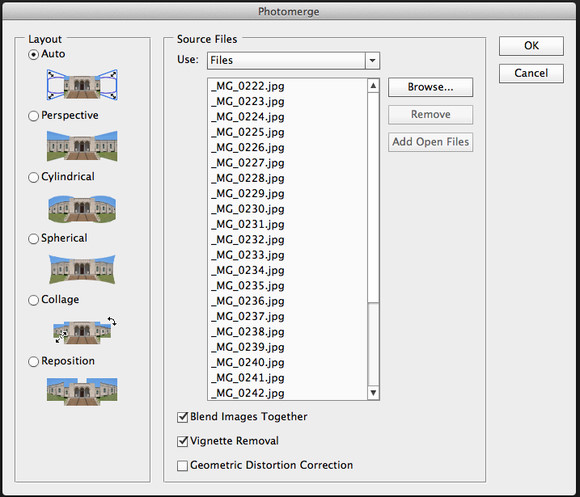
Task: Click the Cylindrical layout preview icon
Action: pos(82,209)
